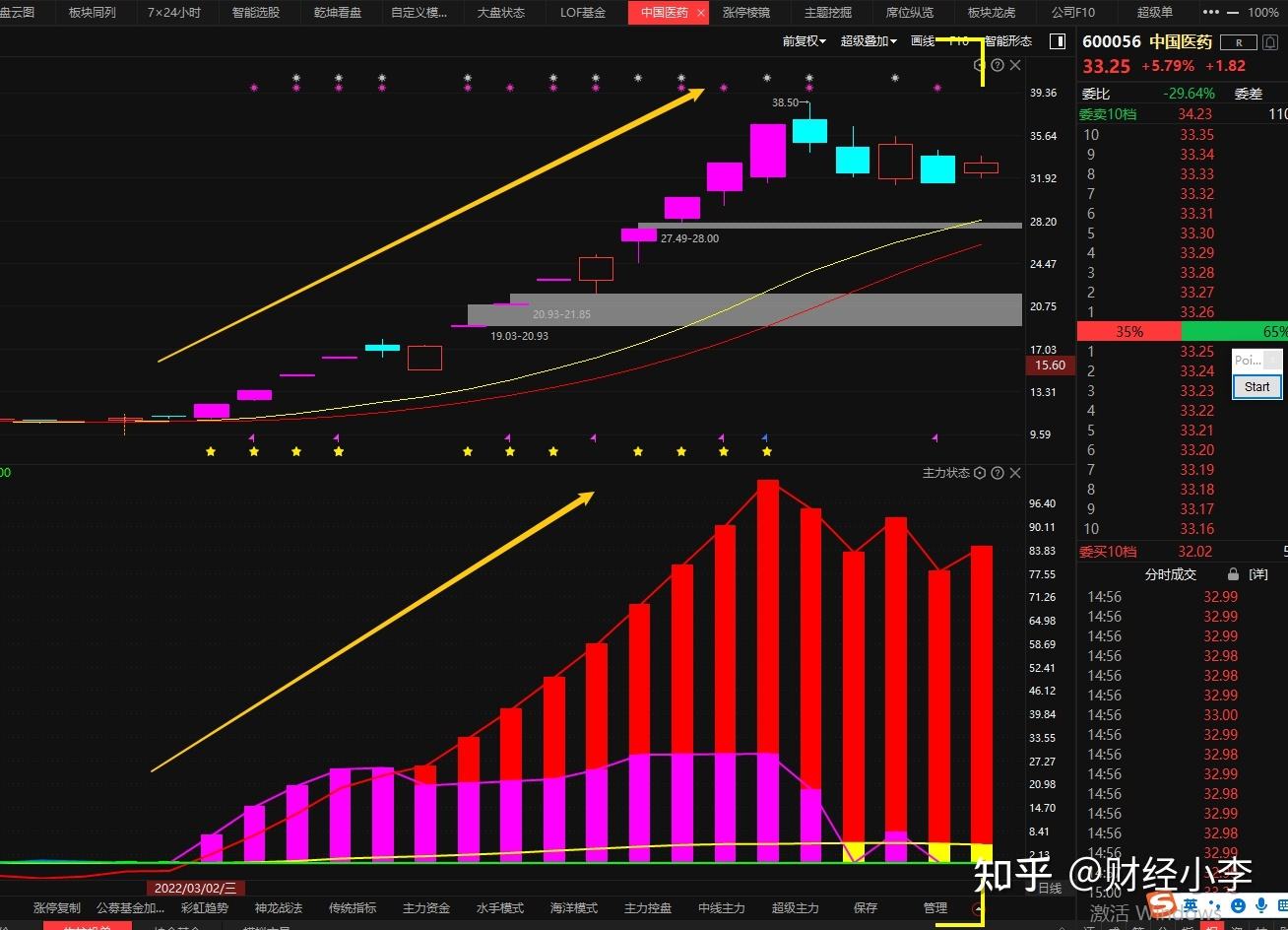The width and height of the screenshot is (1288, 930).
Task: Click the 主力状态 indicator label
Action: pos(945,473)
